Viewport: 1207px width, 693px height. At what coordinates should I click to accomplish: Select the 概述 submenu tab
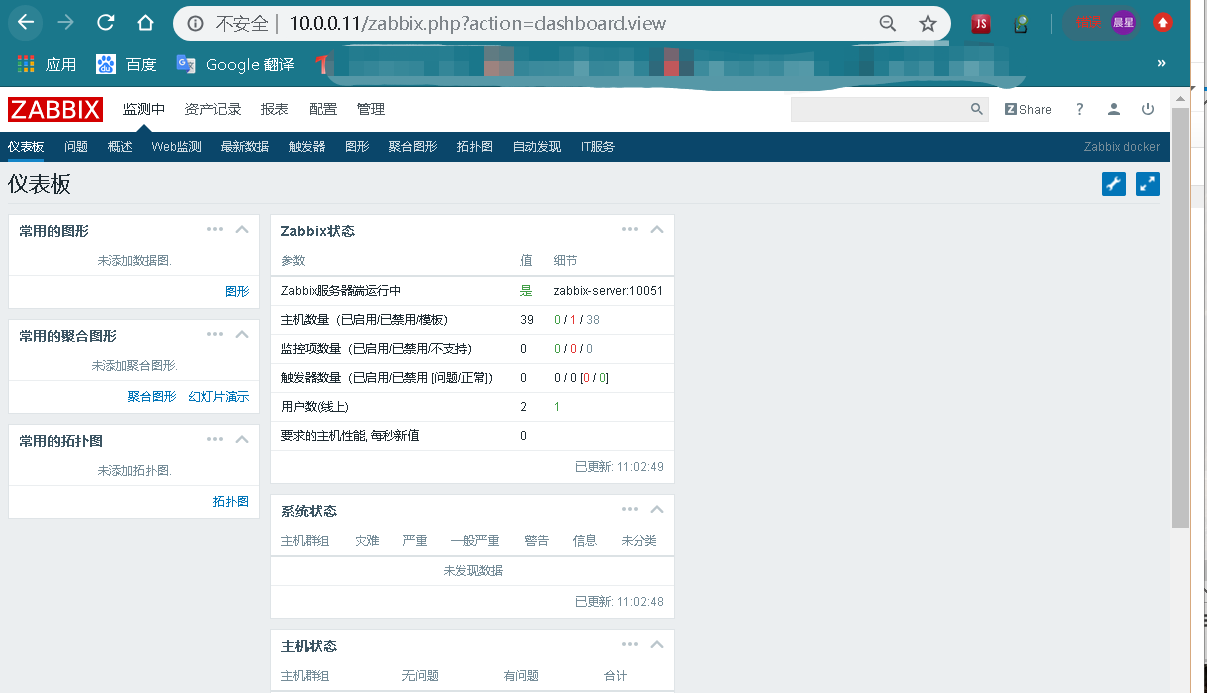click(120, 147)
